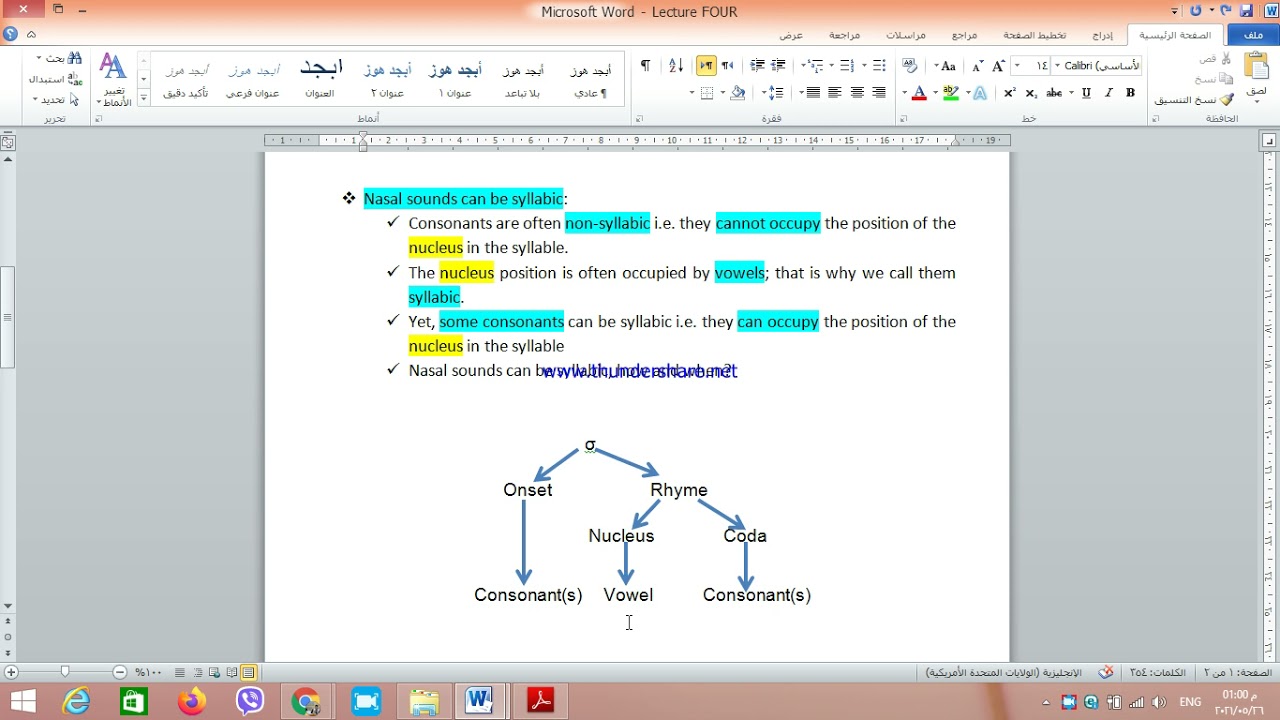
Task: Open the highlight color dropdown arrow
Action: tap(935, 93)
